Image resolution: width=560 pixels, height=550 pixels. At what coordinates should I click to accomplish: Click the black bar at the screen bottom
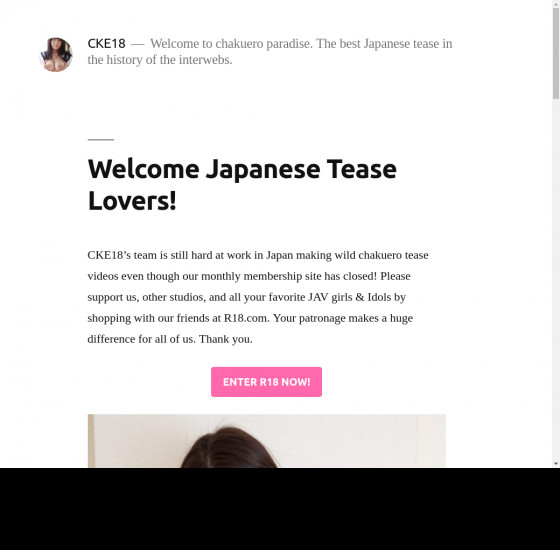click(x=280, y=509)
